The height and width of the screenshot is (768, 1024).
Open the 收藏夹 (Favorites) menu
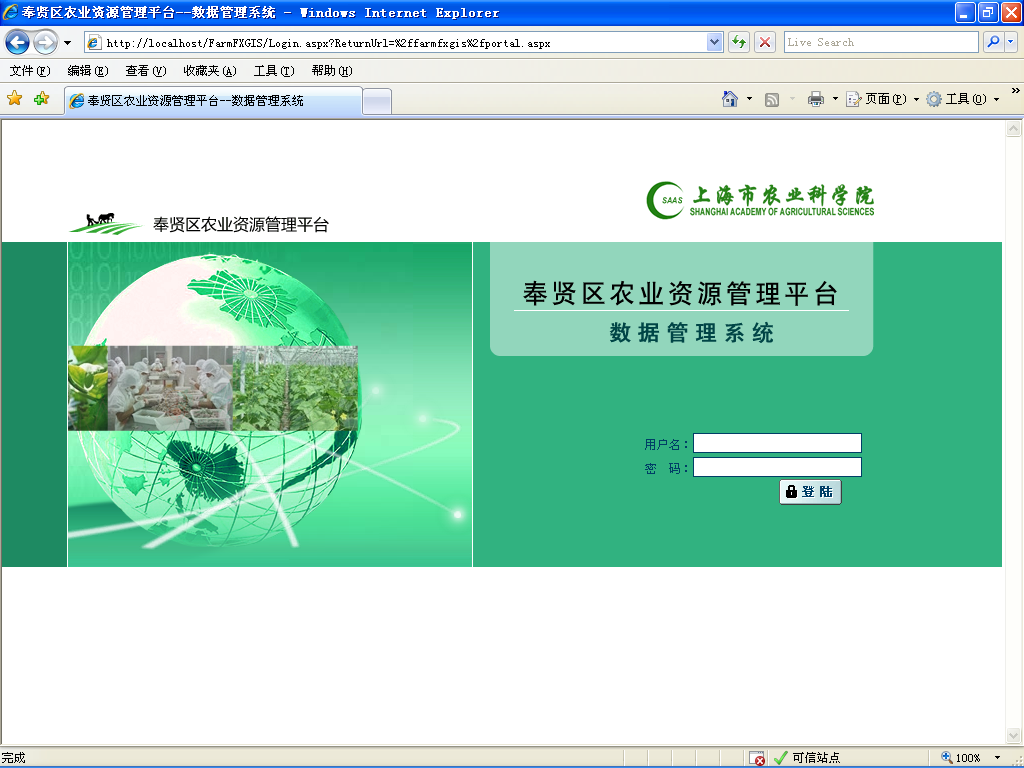coord(209,71)
